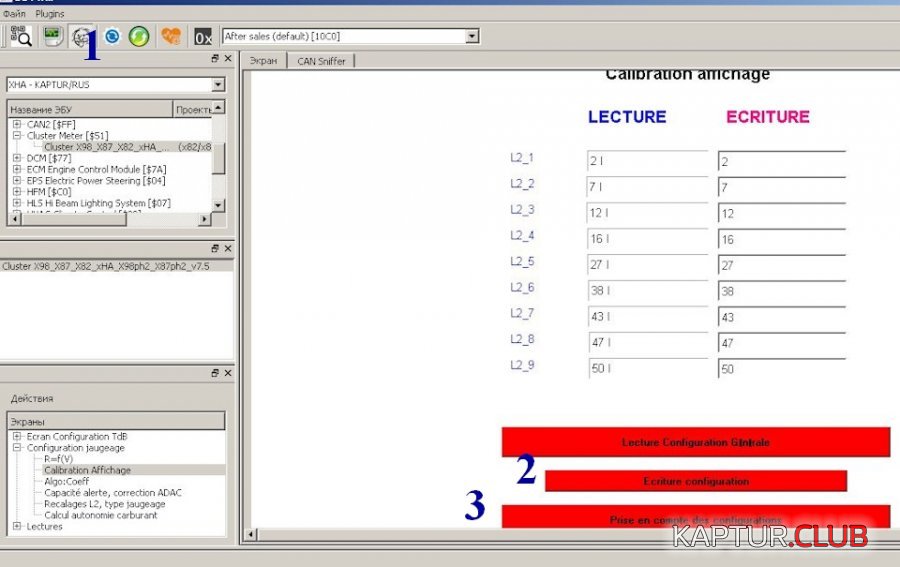Switch to the CAN Sniffer tab
The image size is (900, 567).
(320, 61)
